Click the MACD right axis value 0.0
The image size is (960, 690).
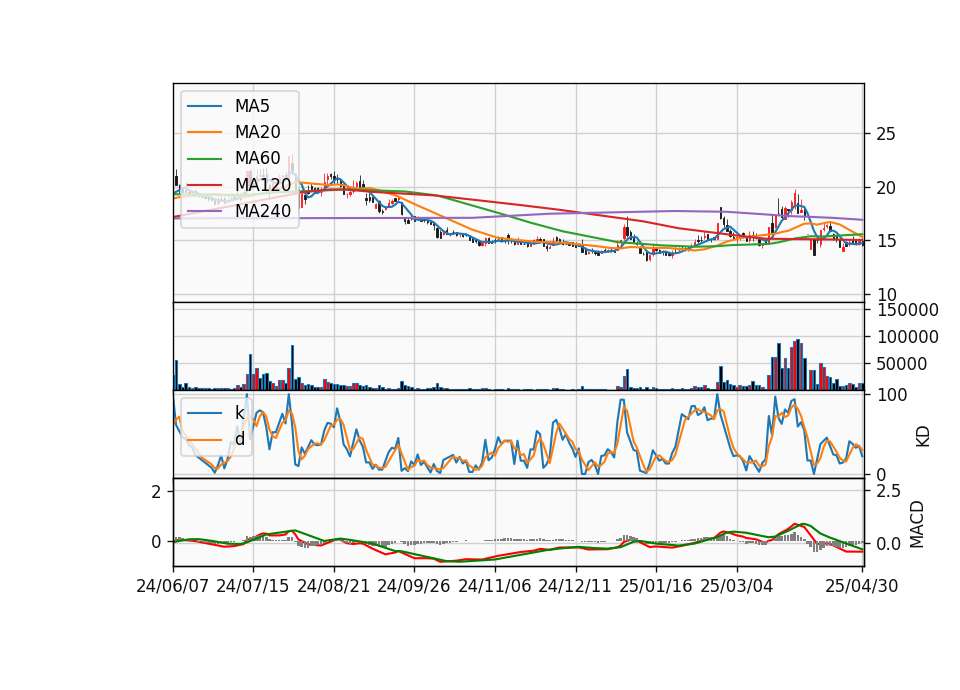[x=888, y=544]
